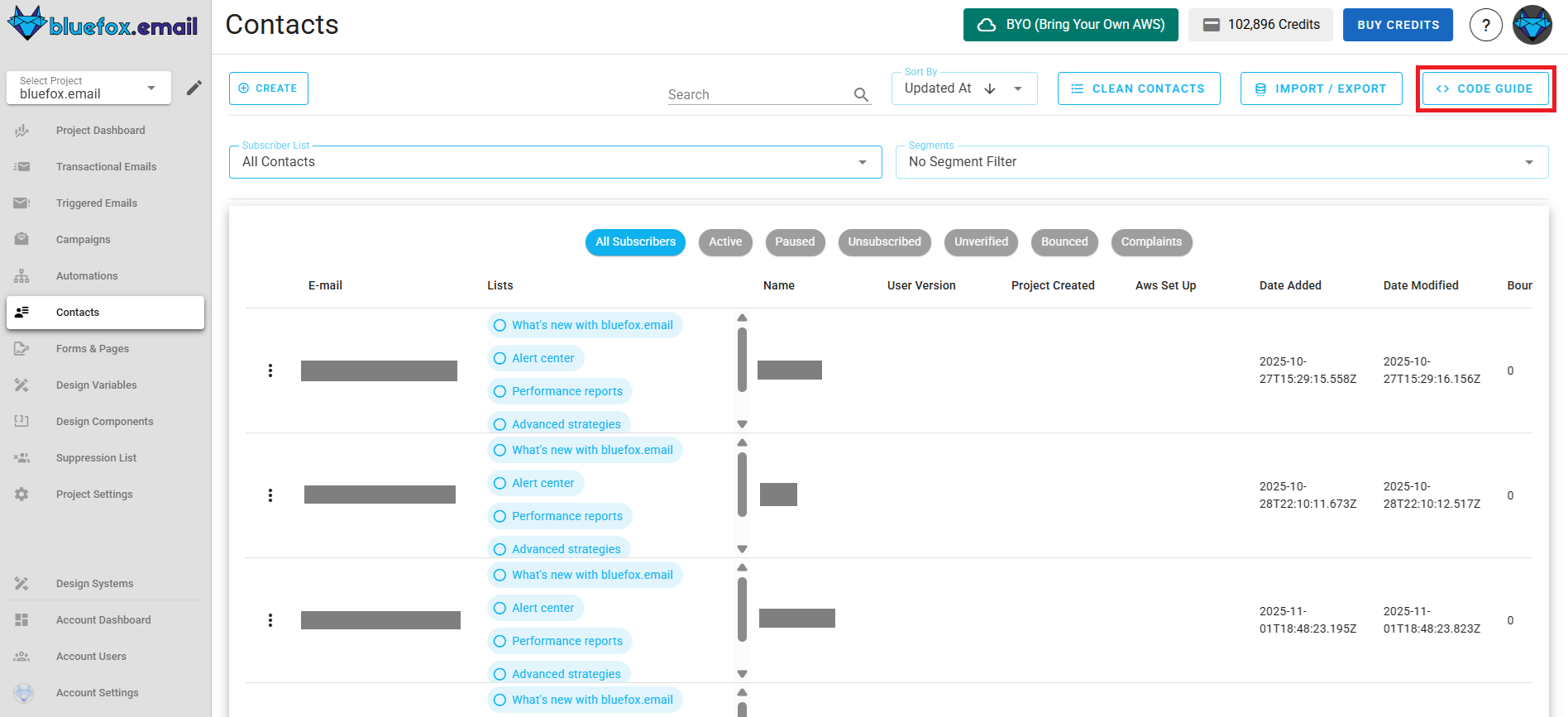The image size is (1568, 717).
Task: Click the first row's lists scrollbar
Action: click(x=742, y=360)
